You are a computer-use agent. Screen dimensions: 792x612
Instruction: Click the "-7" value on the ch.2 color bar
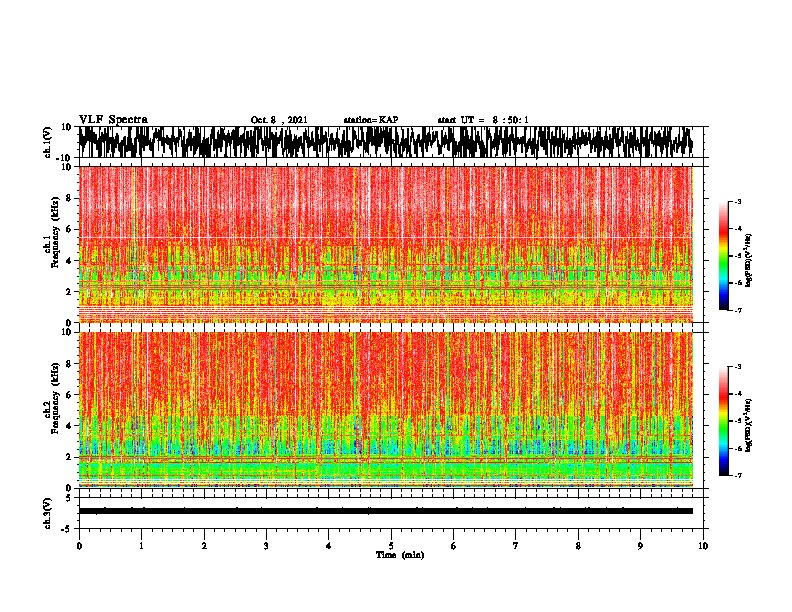coord(738,476)
